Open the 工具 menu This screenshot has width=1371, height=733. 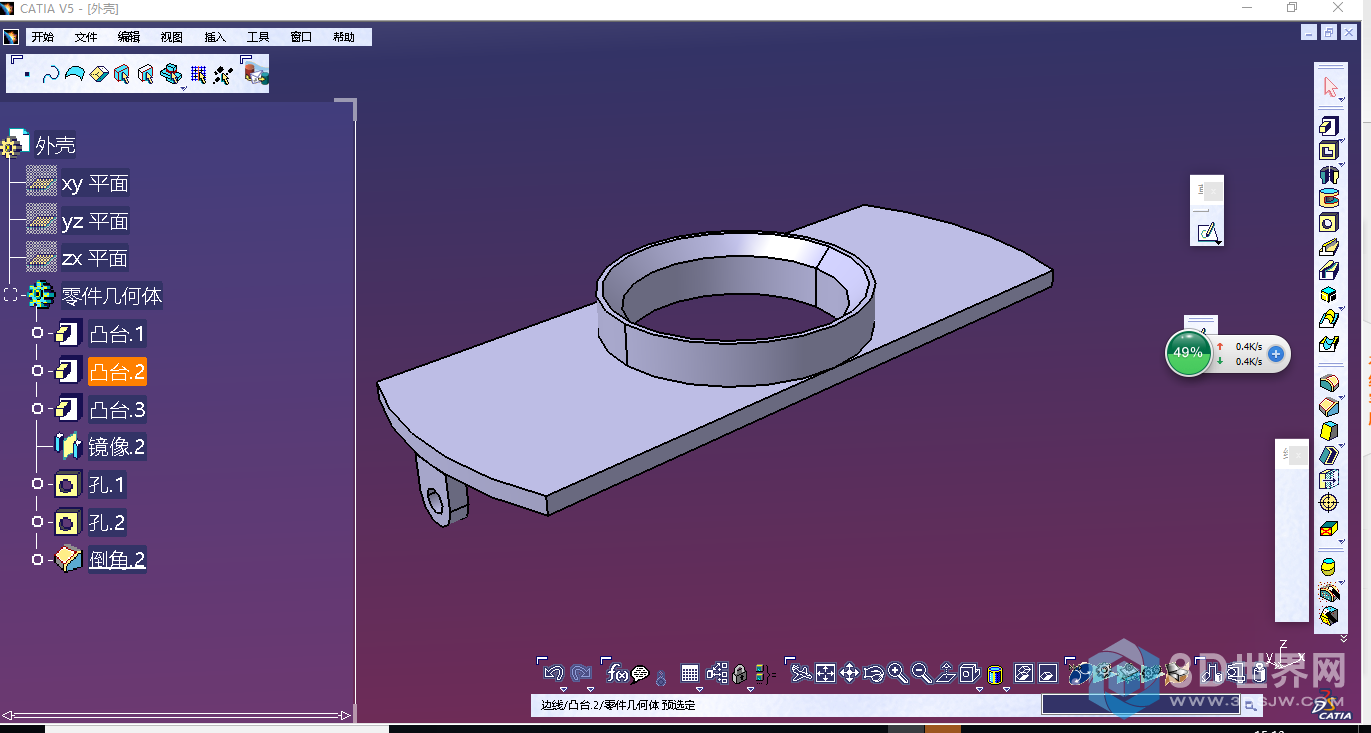click(258, 37)
